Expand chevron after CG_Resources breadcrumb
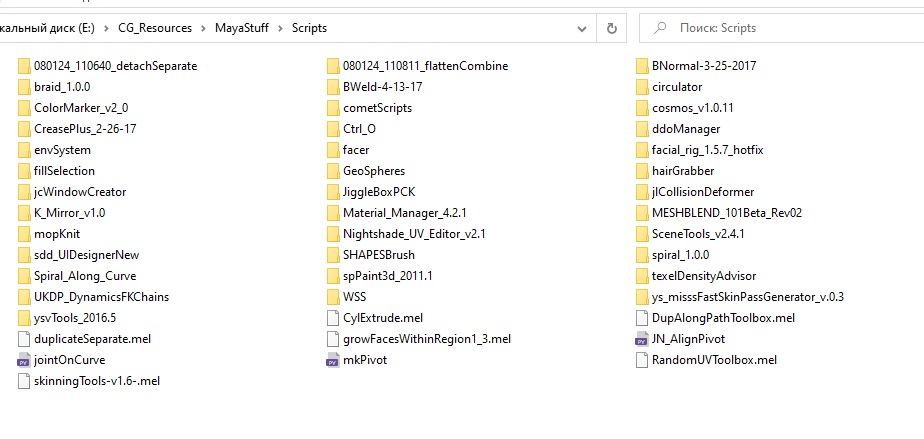The height and width of the screenshot is (439, 924). (203, 28)
